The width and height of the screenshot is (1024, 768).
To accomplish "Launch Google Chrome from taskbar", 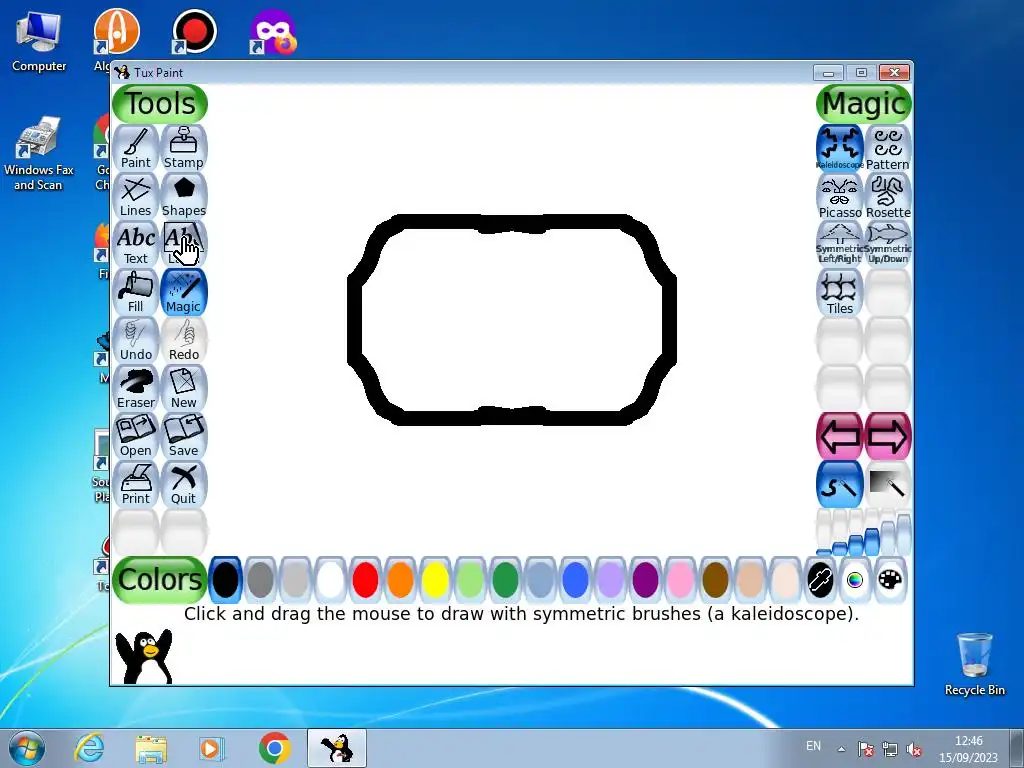I will coord(274,748).
